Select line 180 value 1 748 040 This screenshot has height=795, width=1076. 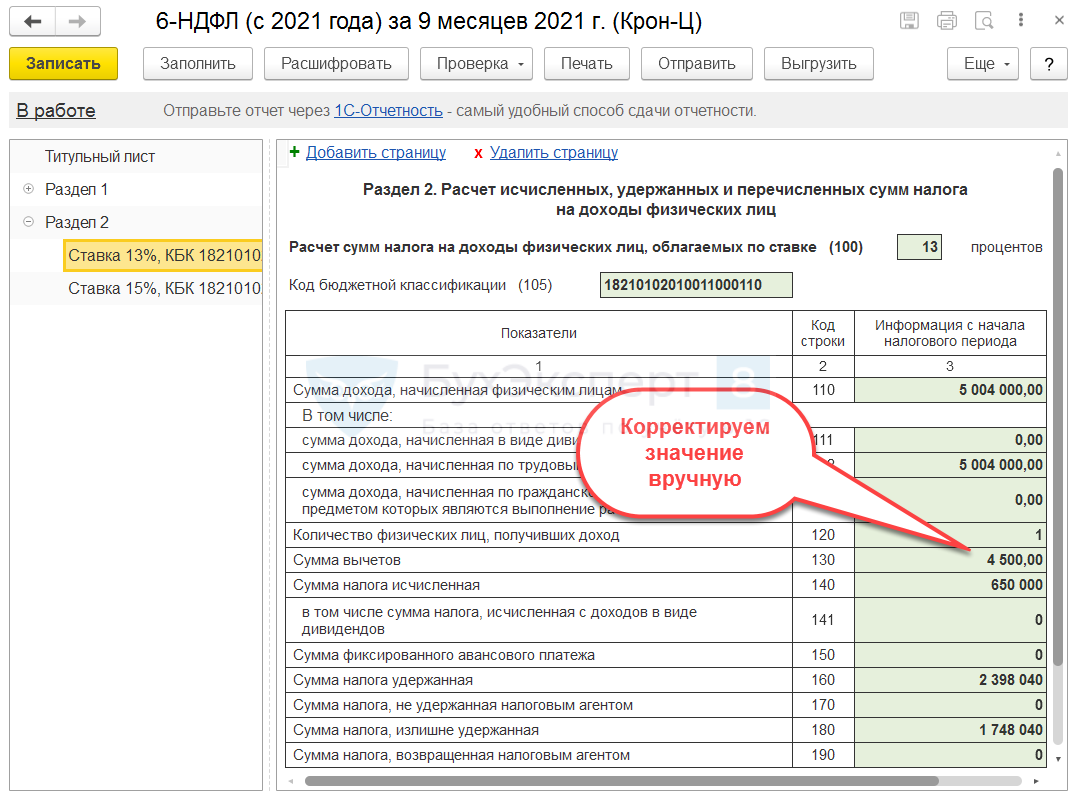pyautogui.click(x=950, y=730)
